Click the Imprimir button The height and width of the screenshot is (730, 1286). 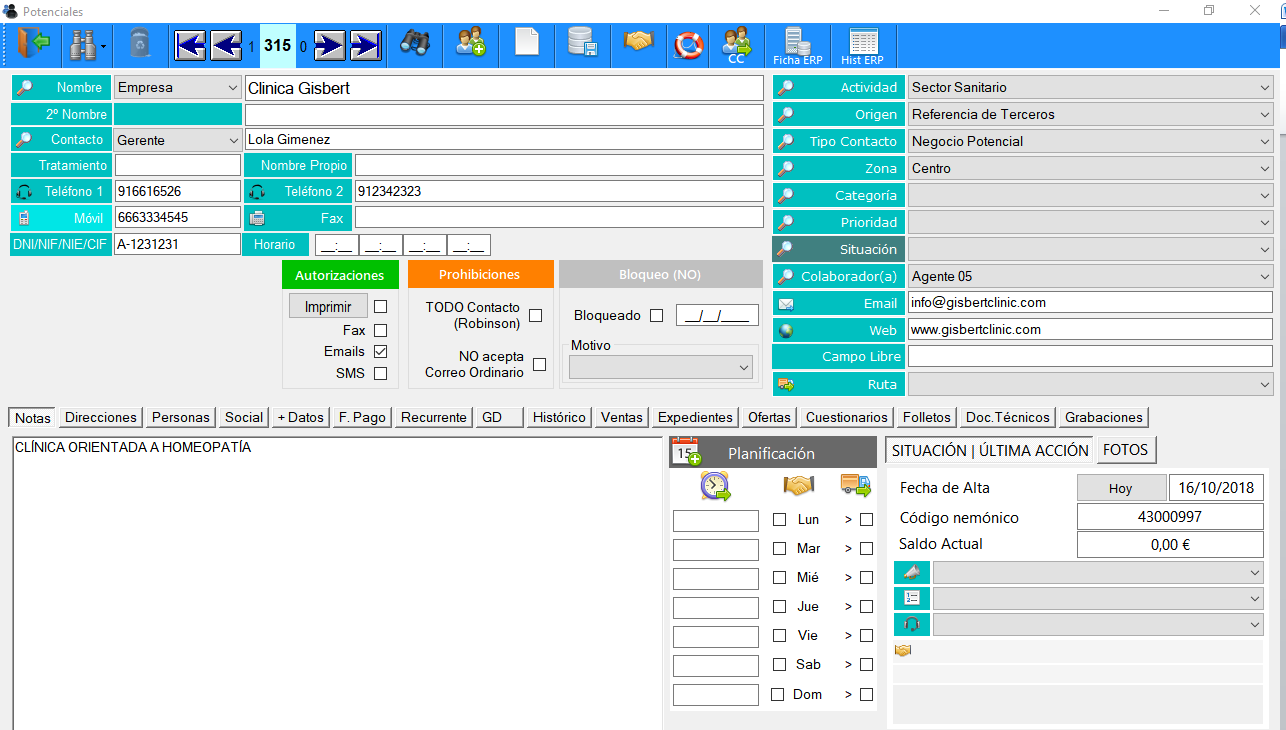pyautogui.click(x=328, y=306)
